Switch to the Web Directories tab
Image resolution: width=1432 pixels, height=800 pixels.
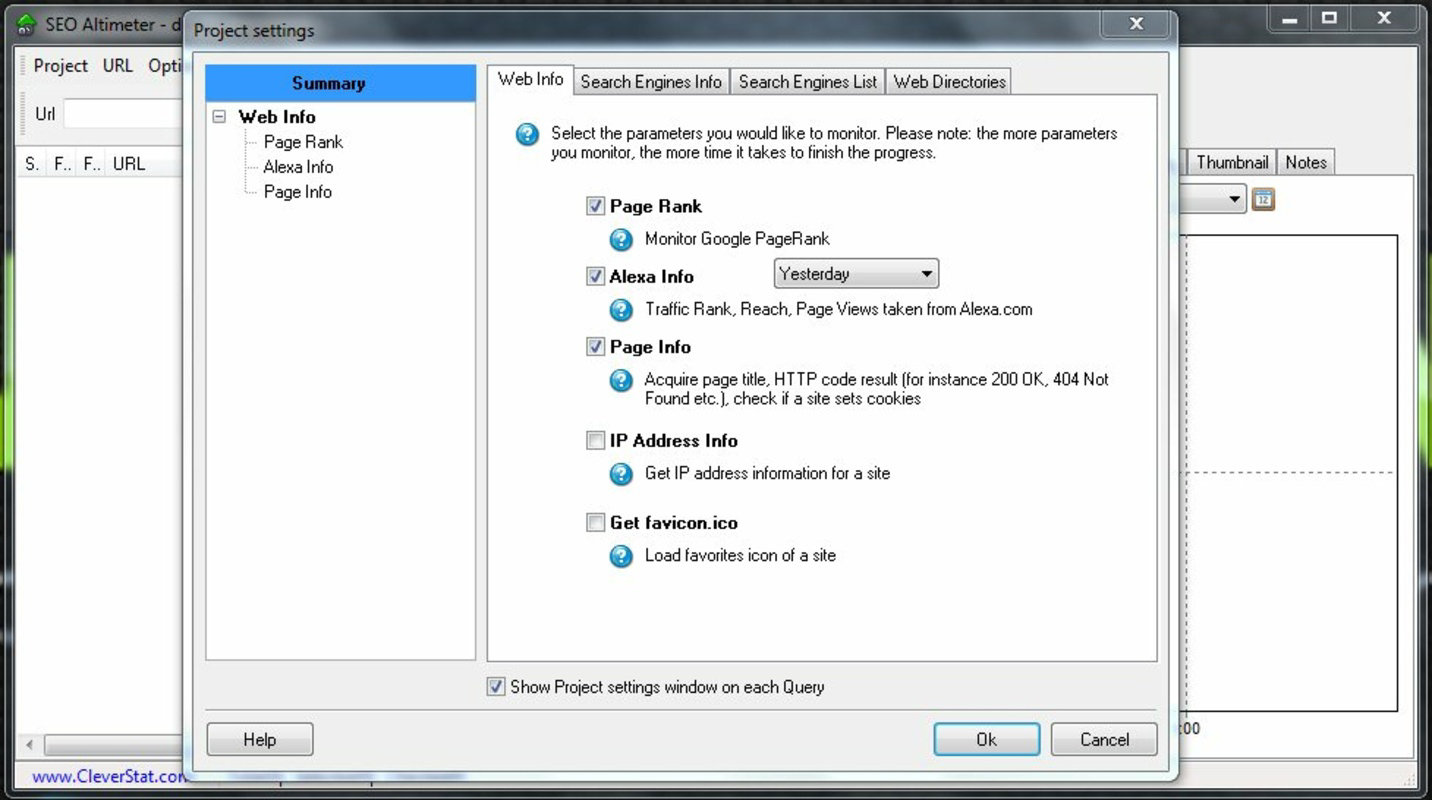click(949, 82)
